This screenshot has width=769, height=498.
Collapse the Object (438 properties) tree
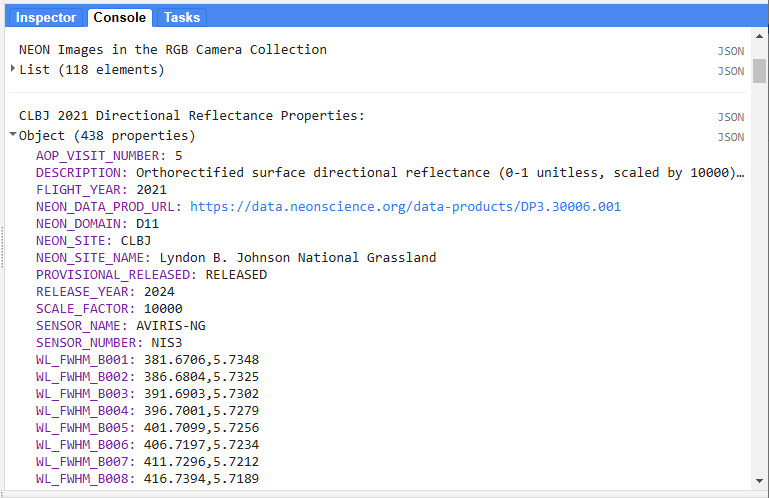[x=13, y=134]
